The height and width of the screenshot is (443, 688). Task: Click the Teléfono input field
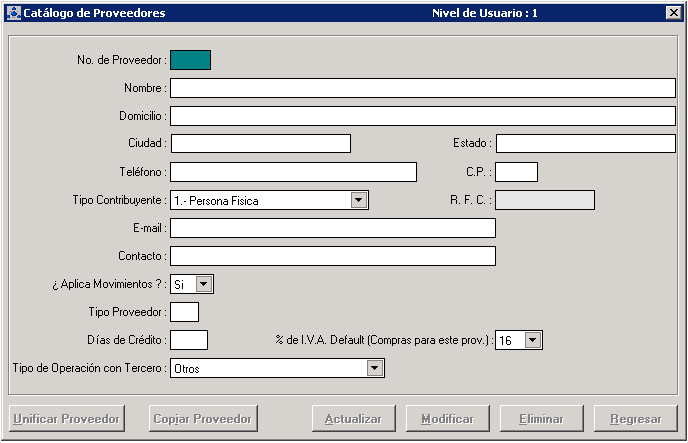point(292,172)
